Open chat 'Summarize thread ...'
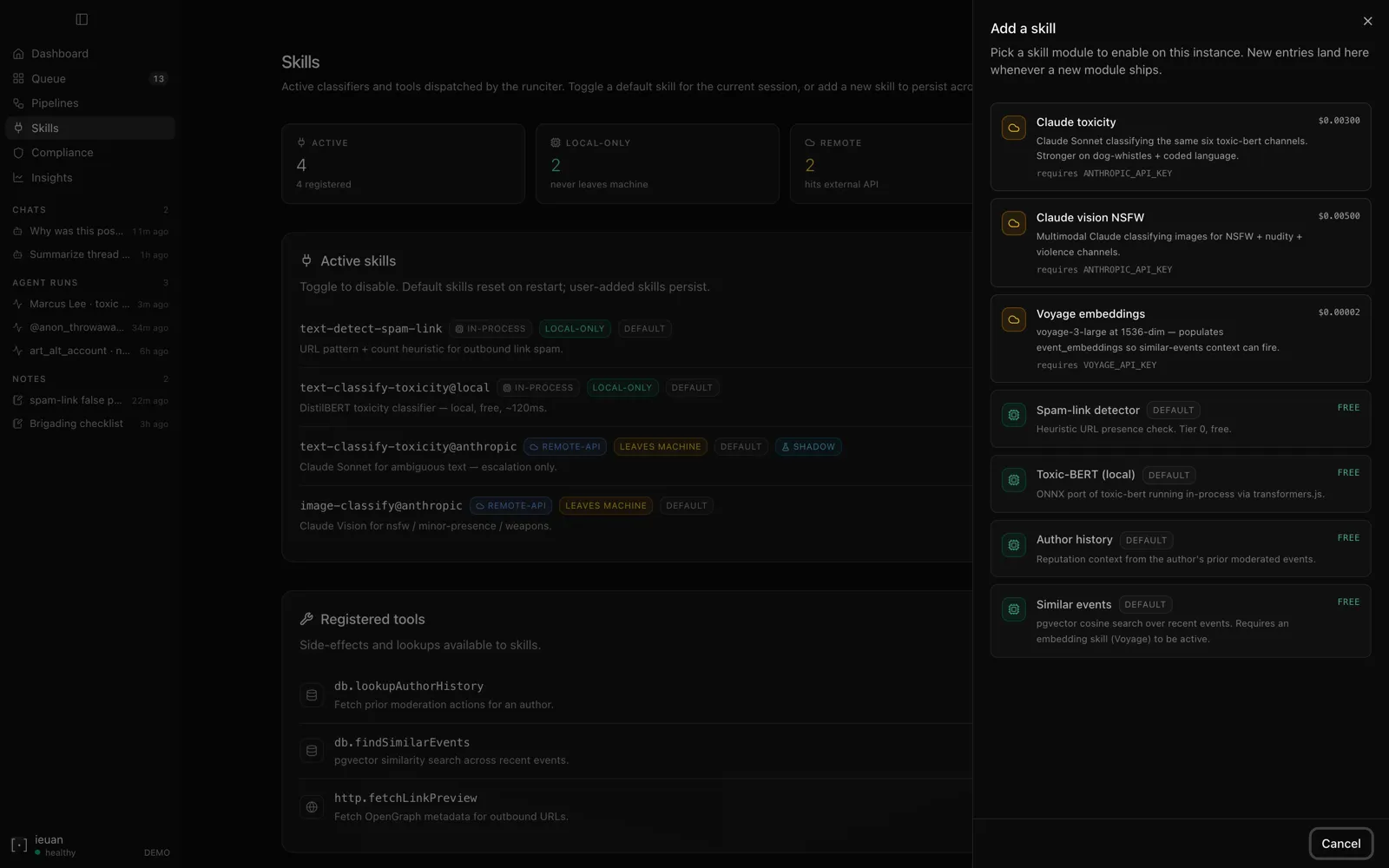The width and height of the screenshot is (1389, 868). pyautogui.click(x=90, y=254)
